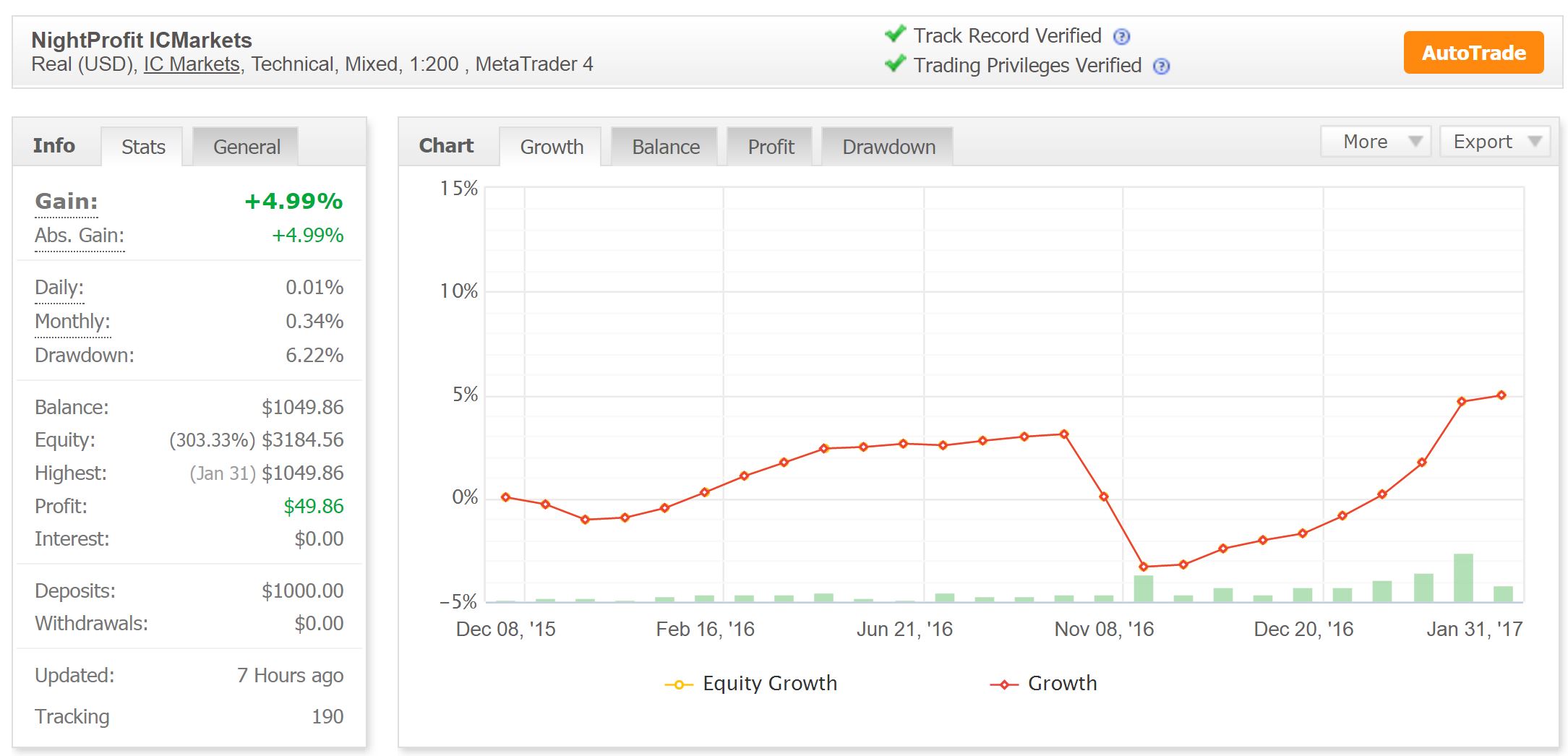
Task: Select the Balance chart tab
Action: (x=665, y=147)
